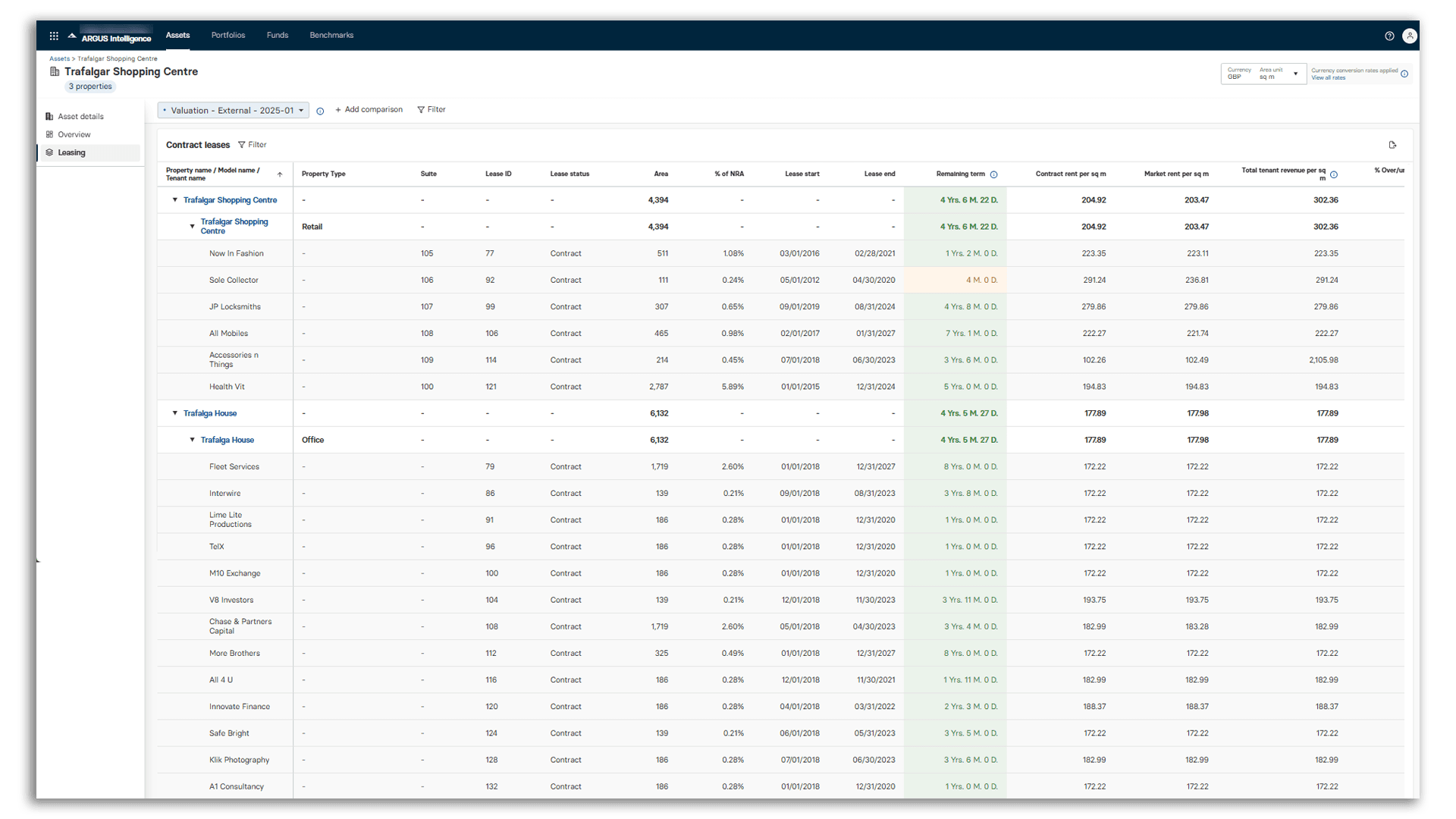Image resolution: width=1456 pixels, height=819 pixels.
Task: Collapse the Trafalgar Shopping Centre group row
Action: click(x=175, y=200)
